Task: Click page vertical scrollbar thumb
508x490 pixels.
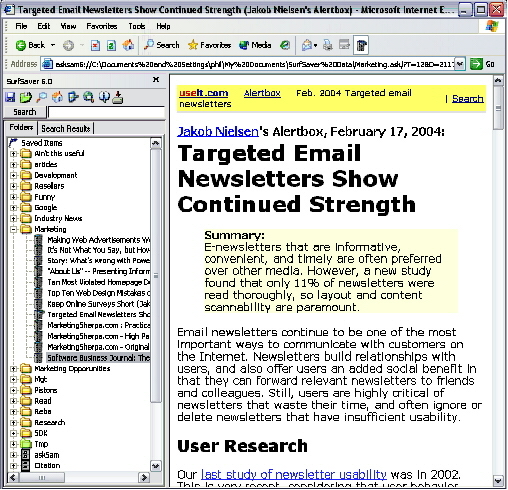Action: click(x=498, y=108)
